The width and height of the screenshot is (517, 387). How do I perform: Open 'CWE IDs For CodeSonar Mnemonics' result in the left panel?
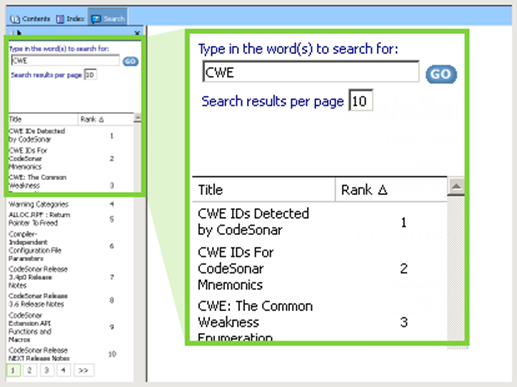(28, 158)
